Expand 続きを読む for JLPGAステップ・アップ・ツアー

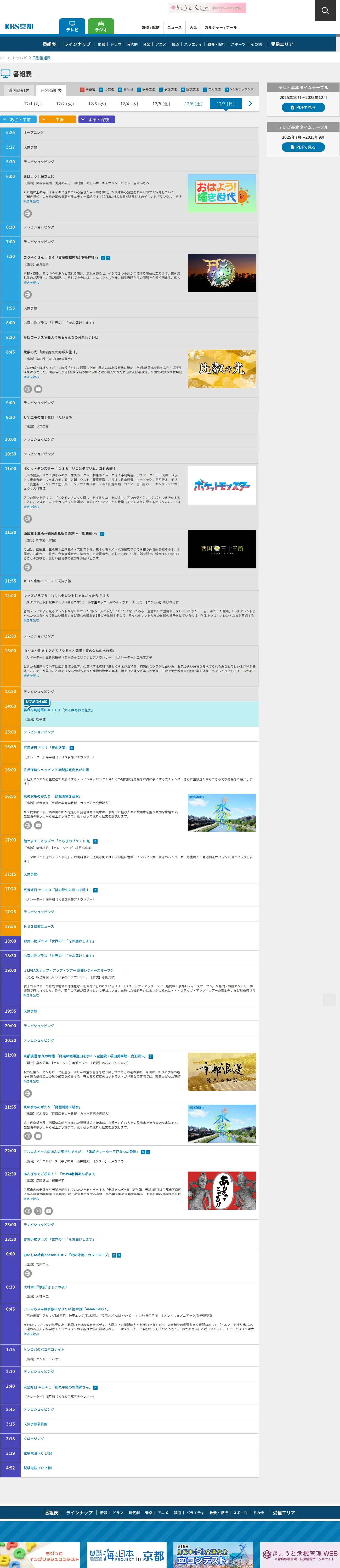click(x=31, y=995)
